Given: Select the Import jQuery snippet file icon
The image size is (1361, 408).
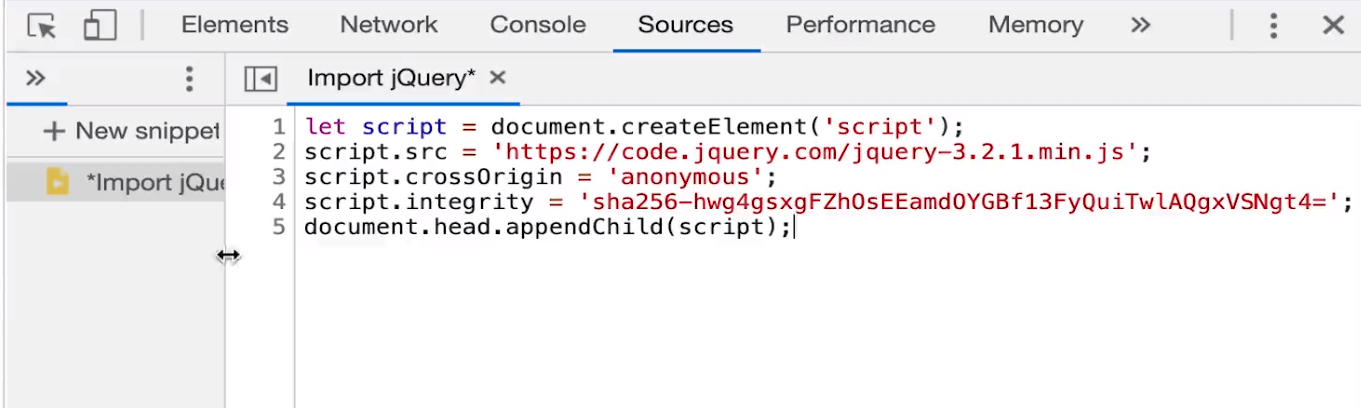Looking at the screenshot, I should (58, 182).
